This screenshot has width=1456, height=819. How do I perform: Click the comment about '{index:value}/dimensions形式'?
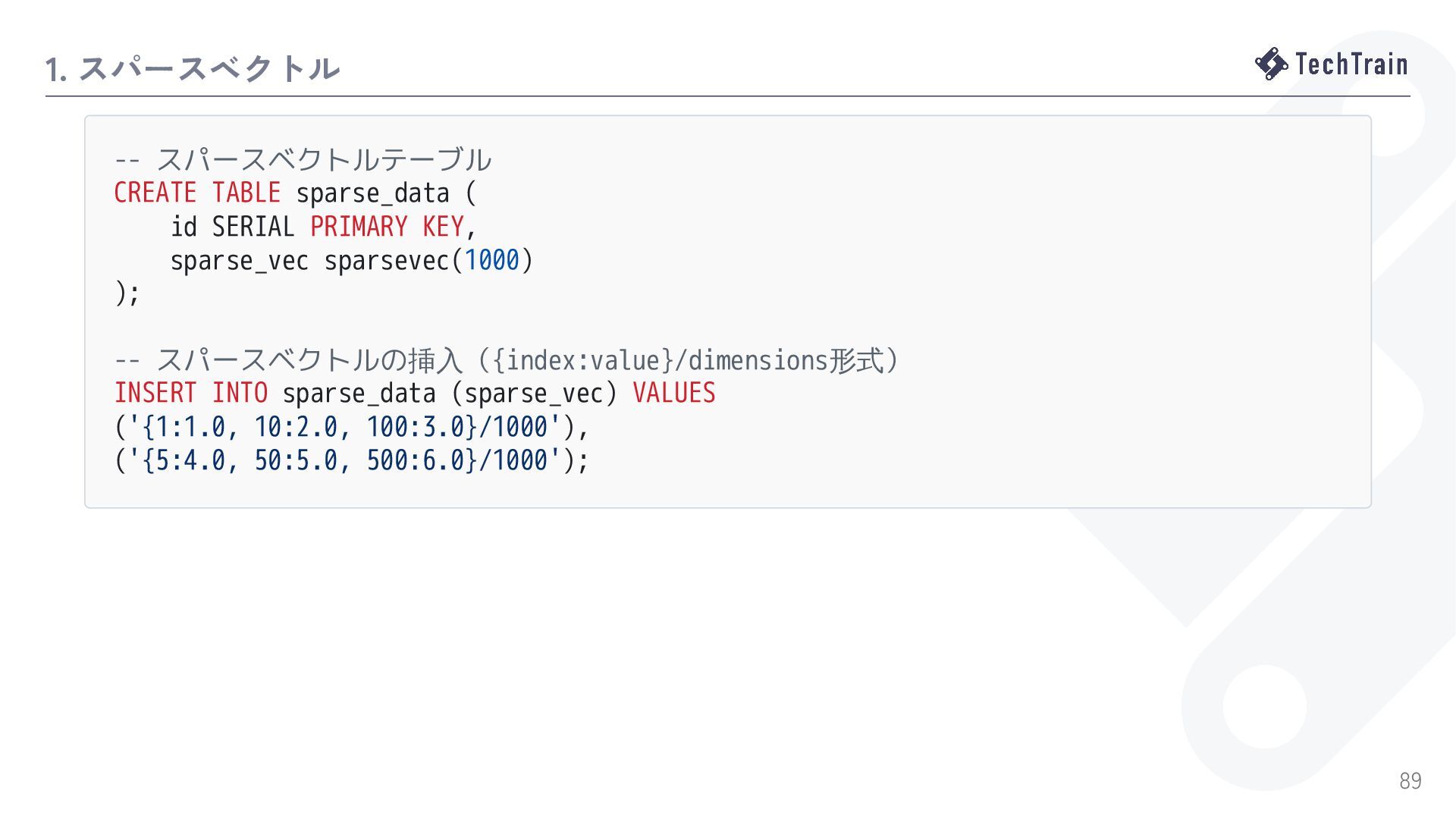[x=507, y=360]
